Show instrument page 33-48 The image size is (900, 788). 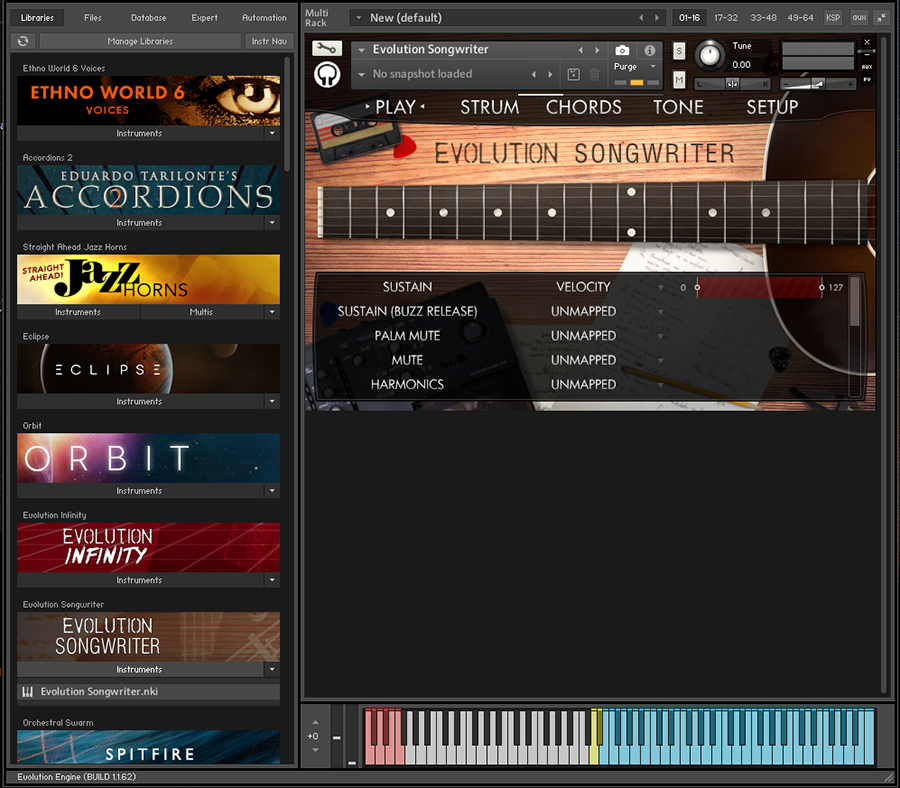[763, 18]
